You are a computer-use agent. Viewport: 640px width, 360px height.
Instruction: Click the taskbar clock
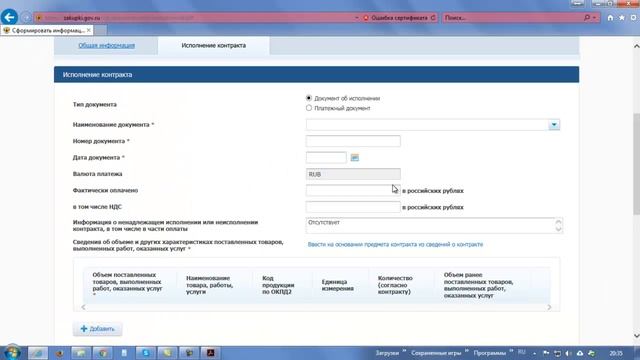click(616, 353)
